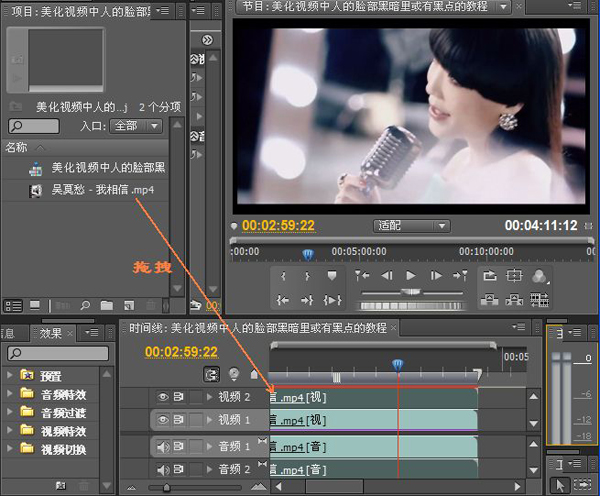This screenshot has height=496, width=600.
Task: Open the Timeline panel flyout menu
Action: coord(519,327)
